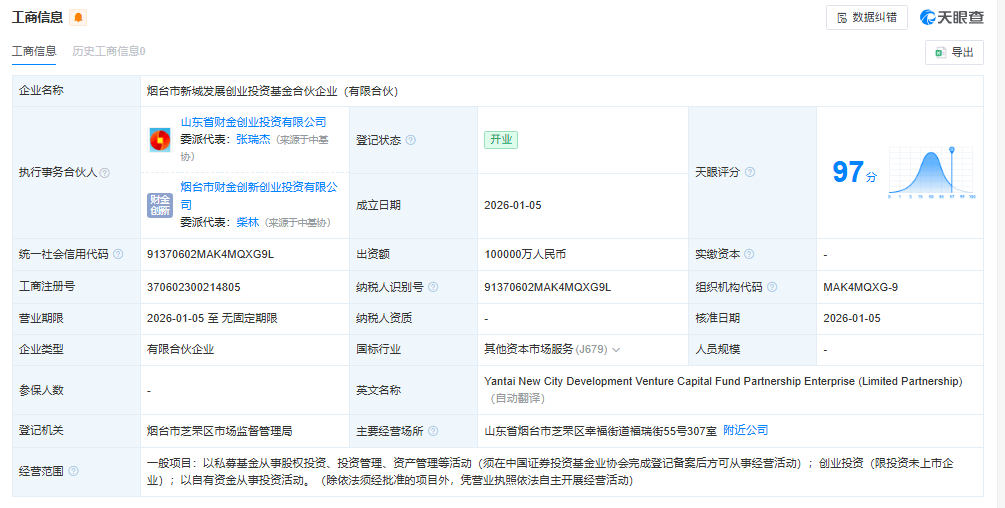Click help icon beside 纳税人识别号

(x=433, y=287)
